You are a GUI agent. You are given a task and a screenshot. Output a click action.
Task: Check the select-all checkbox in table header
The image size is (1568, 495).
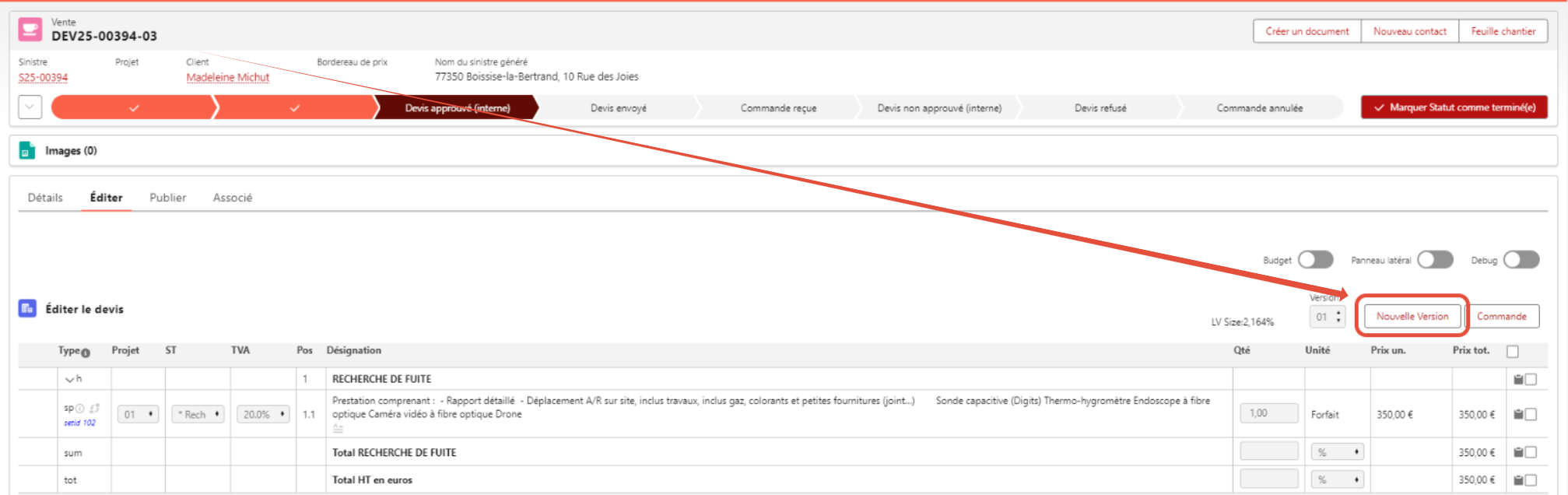tap(1513, 352)
